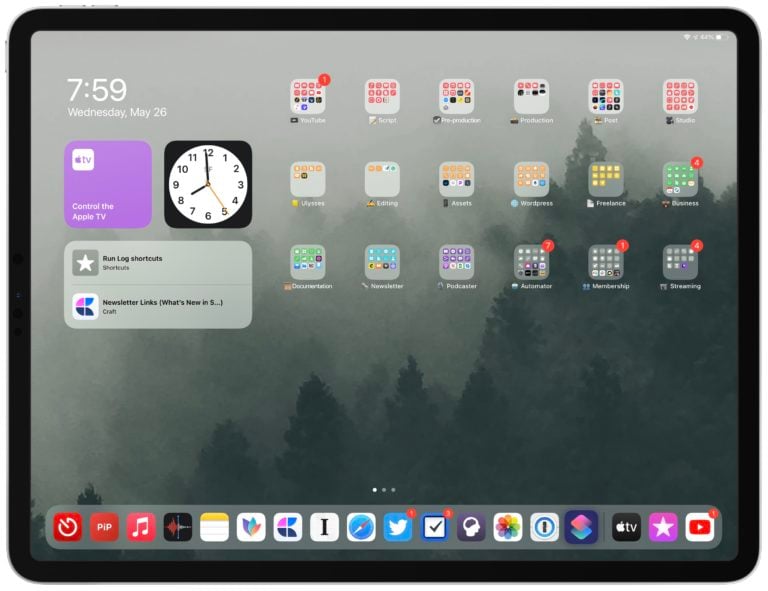Open Twitter from the dock
Image resolution: width=768 pixels, height=591 pixels.
pos(398,527)
